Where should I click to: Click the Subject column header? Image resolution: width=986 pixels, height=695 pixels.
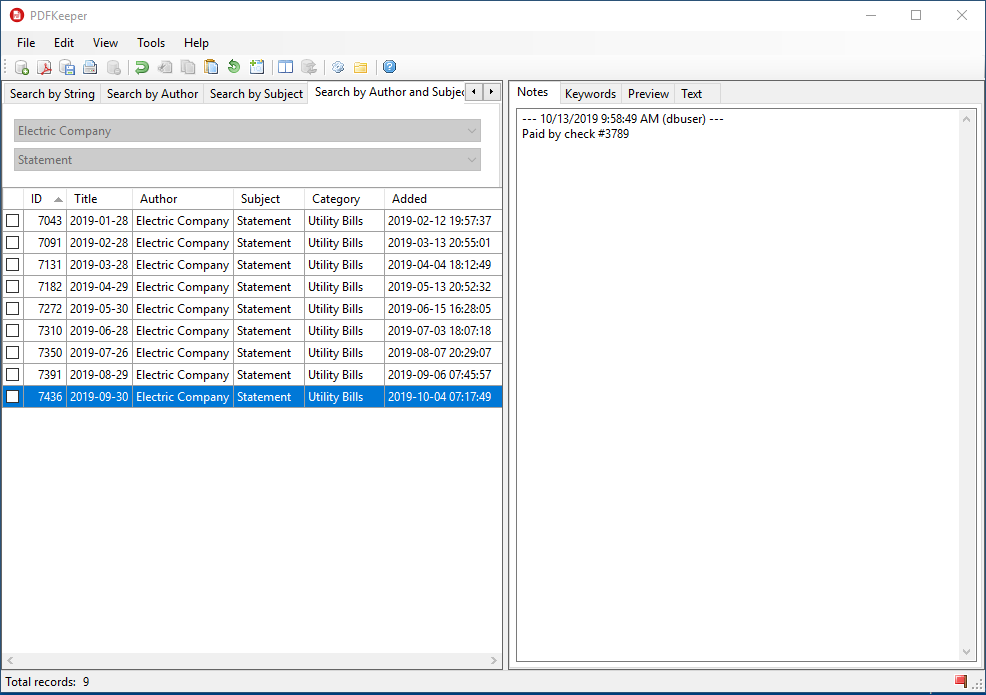pos(269,199)
